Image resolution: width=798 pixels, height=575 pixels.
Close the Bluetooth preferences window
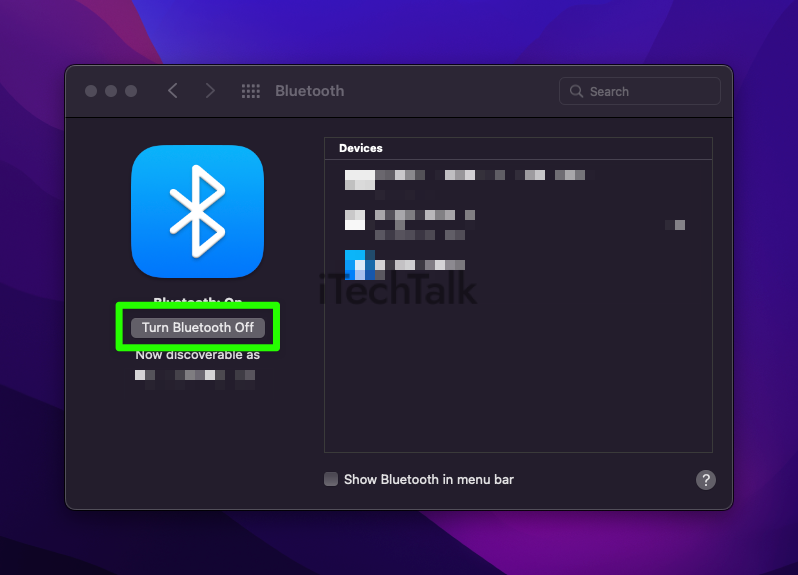(x=91, y=91)
